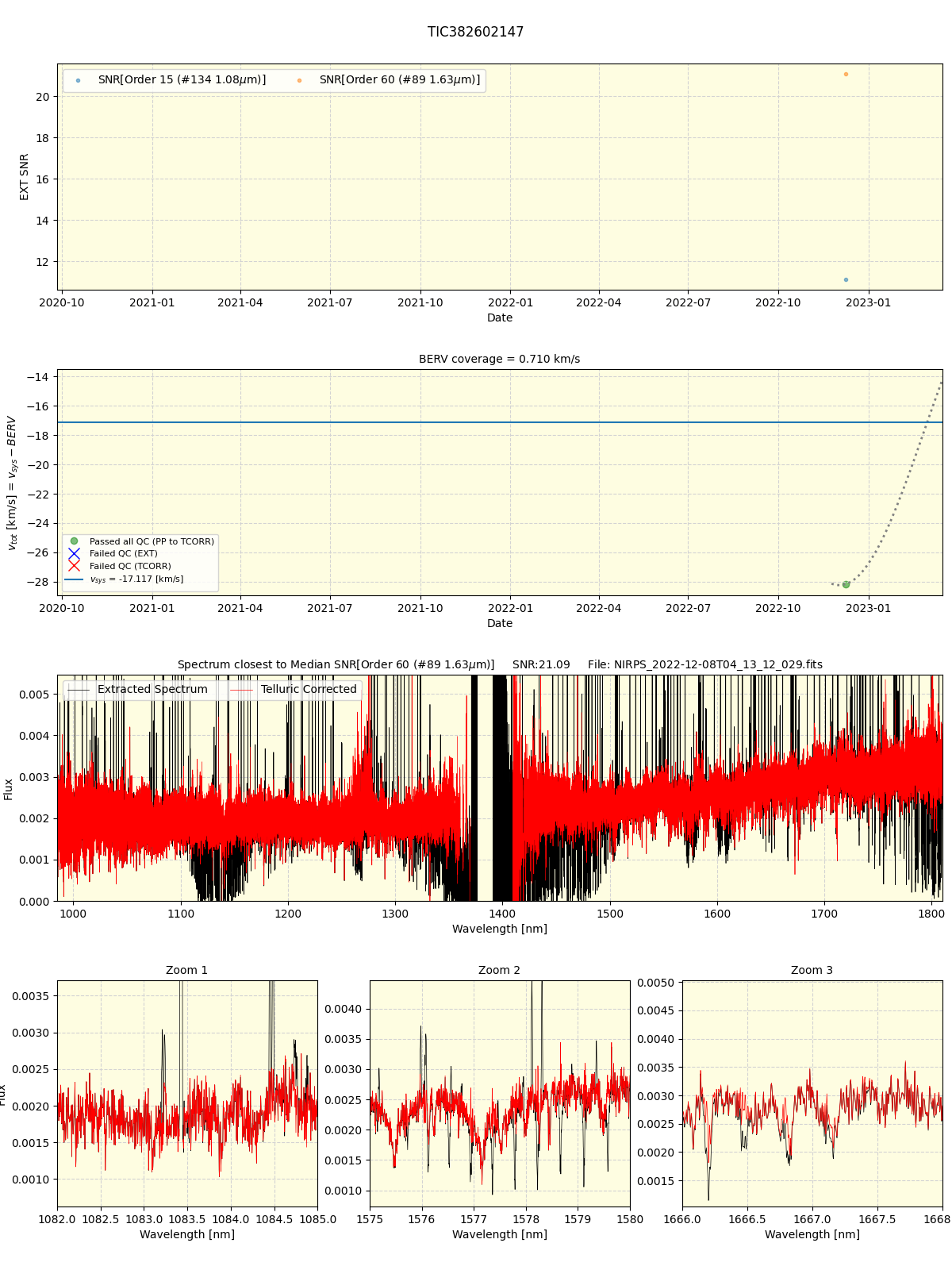Screen dimensions: 952x1270
Task: Click the 1083.5 tick label in Zoom 1
Action: pos(187,1218)
